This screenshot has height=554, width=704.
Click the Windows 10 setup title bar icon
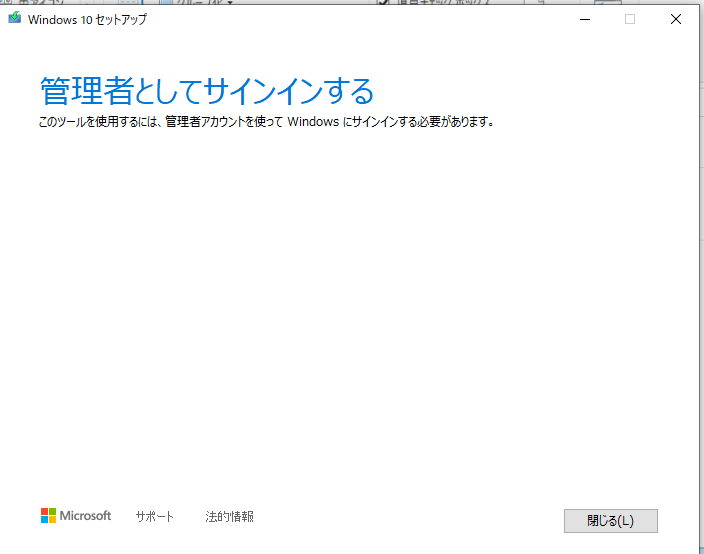pos(15,18)
